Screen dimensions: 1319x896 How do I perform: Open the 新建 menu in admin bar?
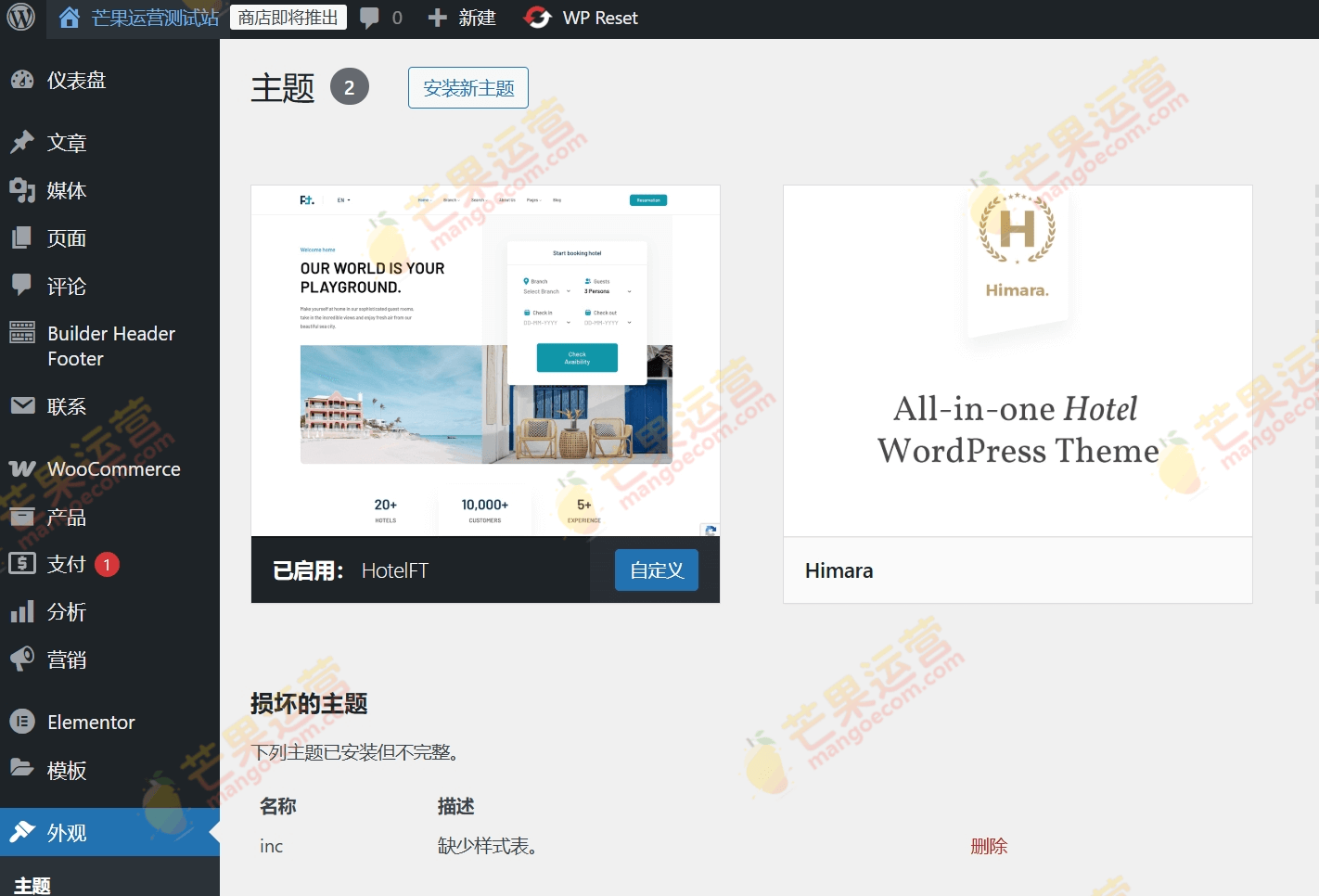461,17
